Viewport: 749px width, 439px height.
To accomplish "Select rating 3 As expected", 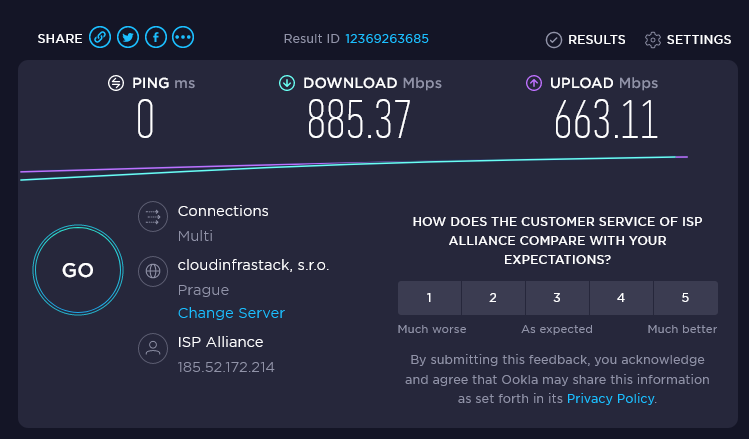I will point(557,298).
